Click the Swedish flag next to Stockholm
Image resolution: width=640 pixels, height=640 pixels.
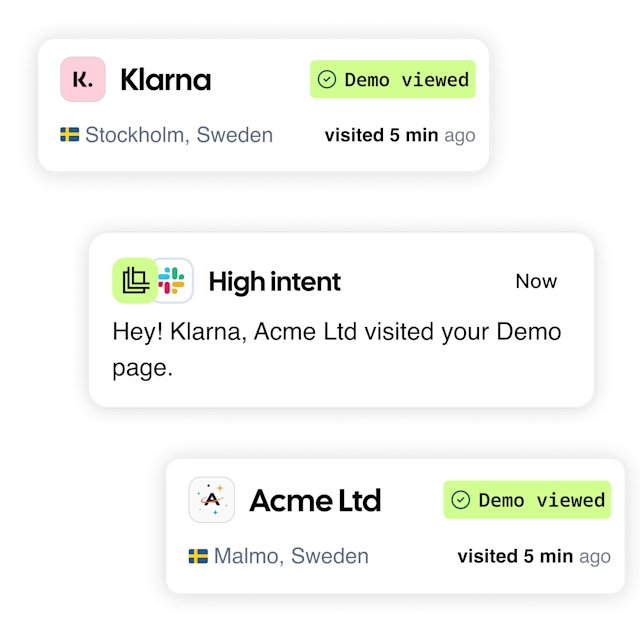click(70, 135)
